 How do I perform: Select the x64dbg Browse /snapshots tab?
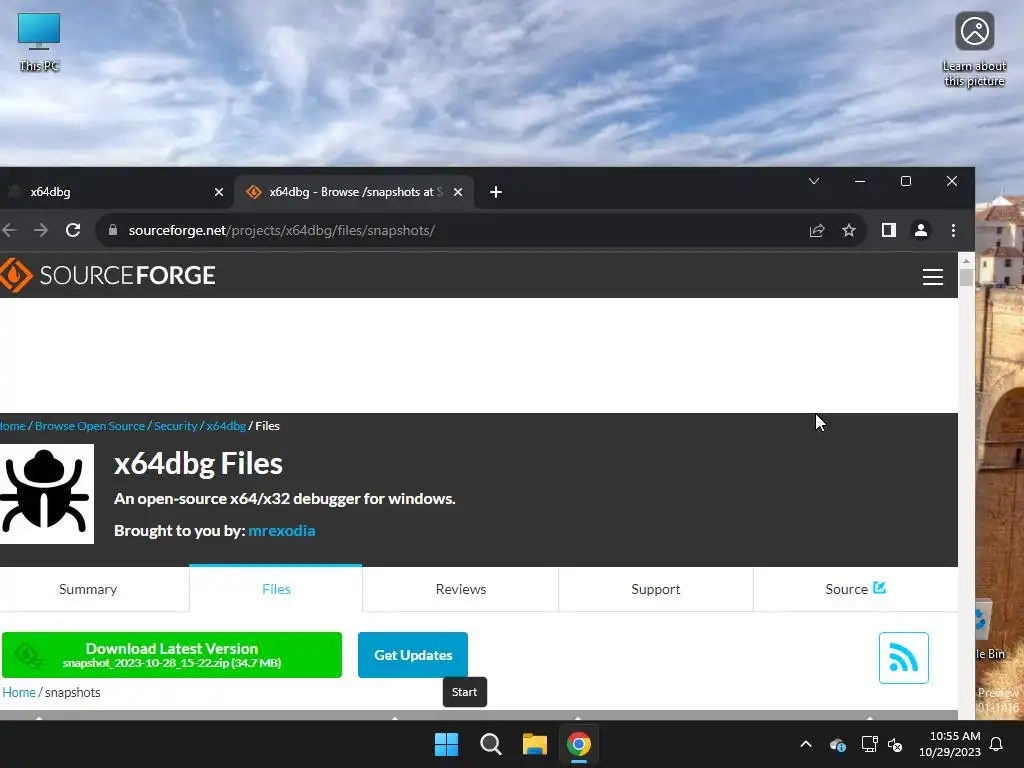[x=353, y=192]
